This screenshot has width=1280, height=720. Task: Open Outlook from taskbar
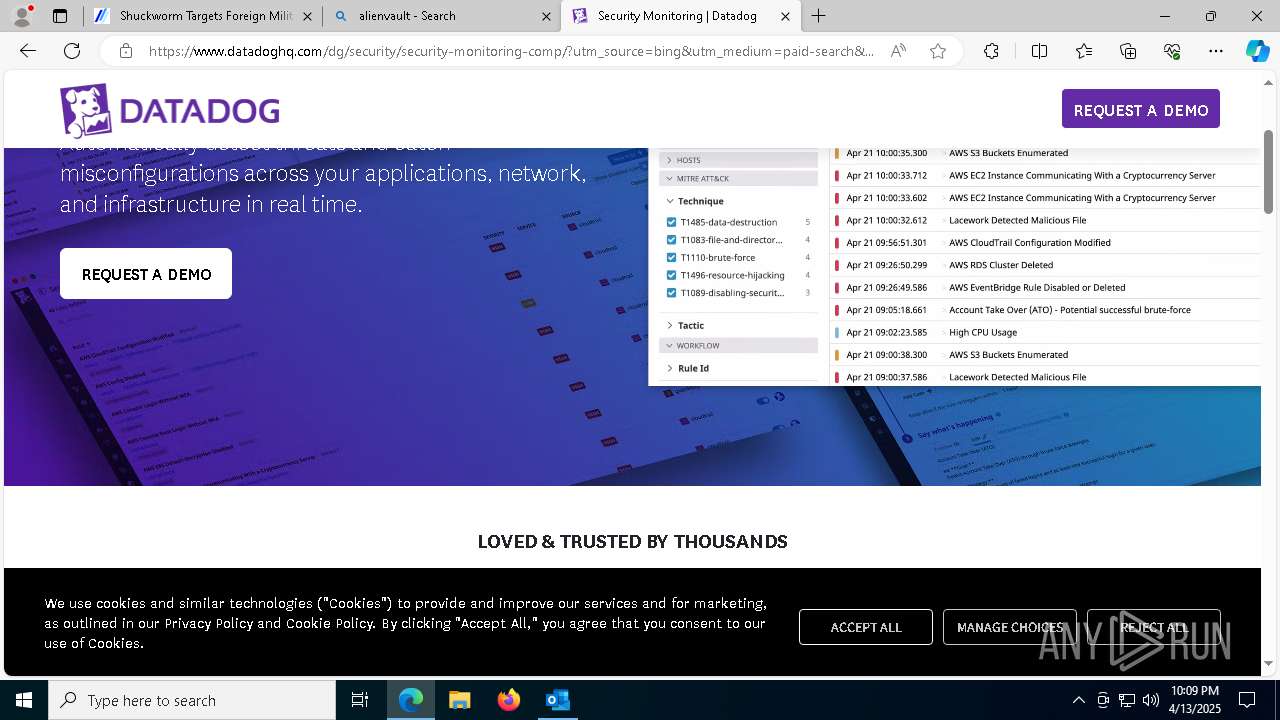(x=557, y=700)
